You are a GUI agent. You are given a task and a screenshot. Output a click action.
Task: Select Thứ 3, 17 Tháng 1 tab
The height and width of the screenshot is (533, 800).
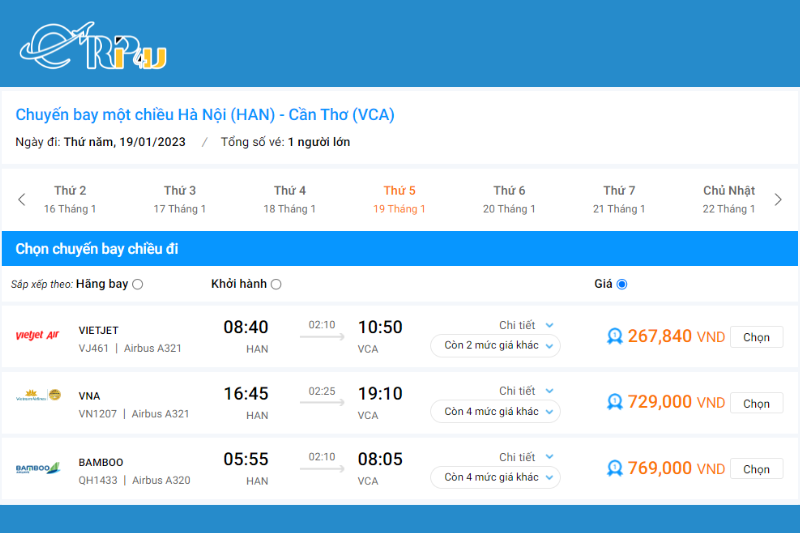[180, 199]
